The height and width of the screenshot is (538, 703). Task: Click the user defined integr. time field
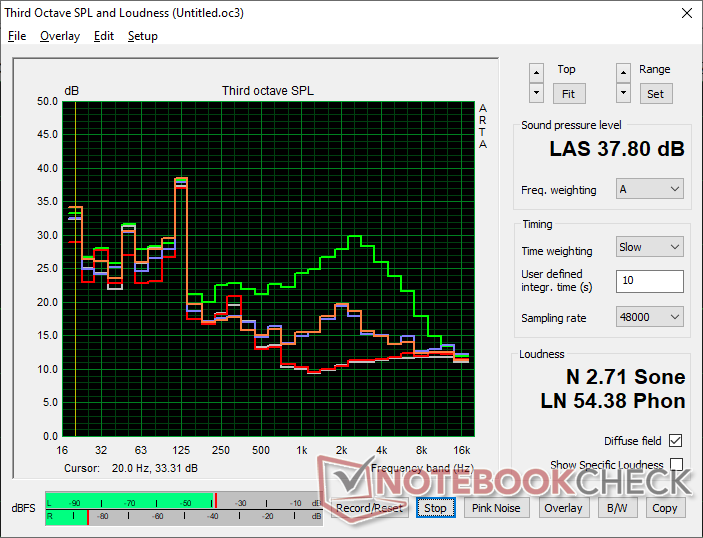(x=650, y=281)
